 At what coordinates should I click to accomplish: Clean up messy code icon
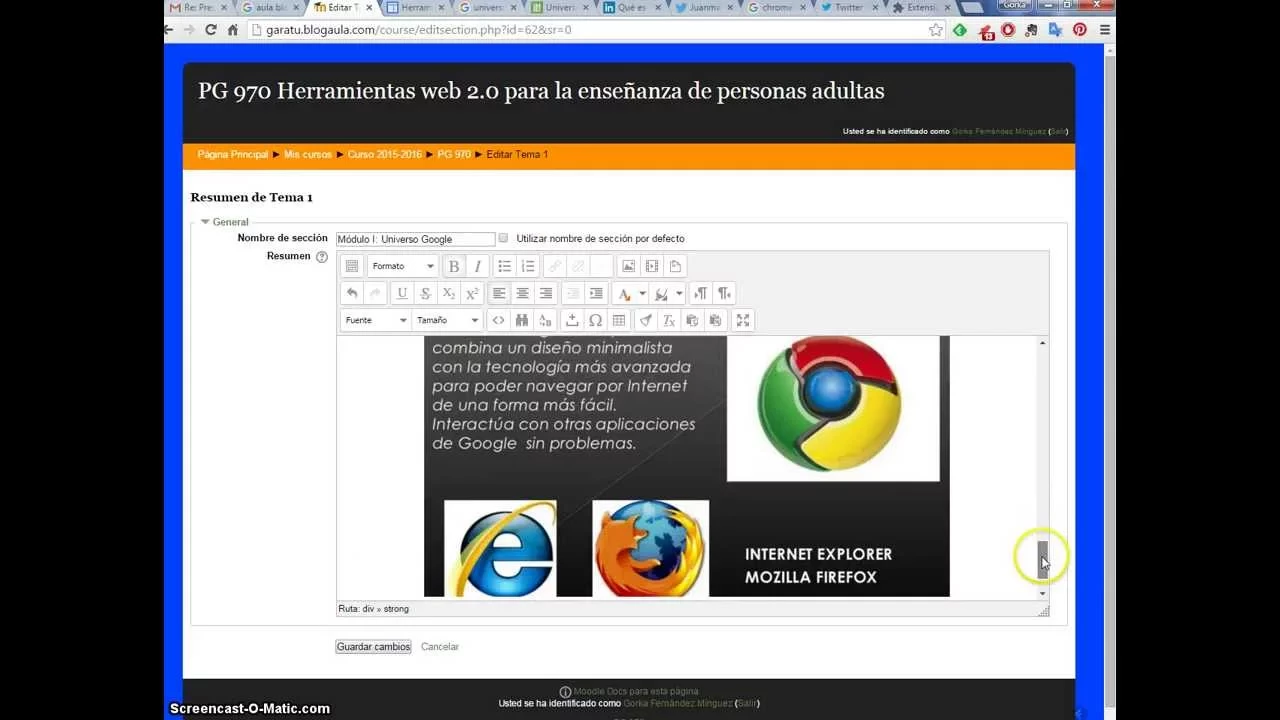click(646, 320)
